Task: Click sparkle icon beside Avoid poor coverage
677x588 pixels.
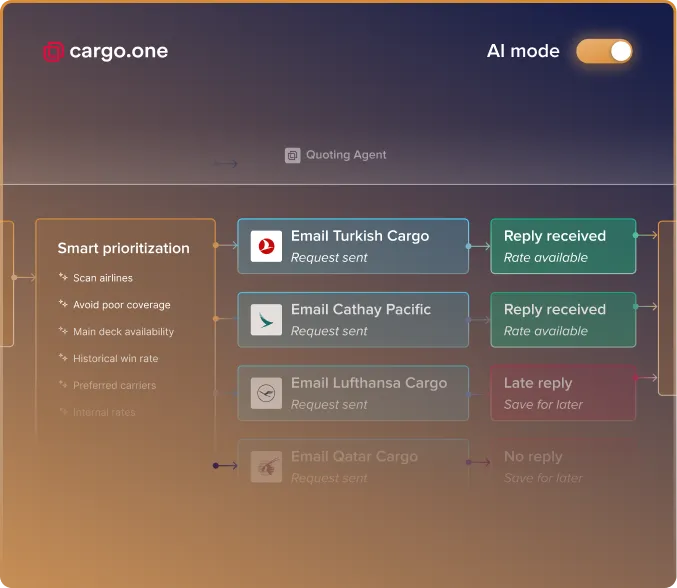Action: pos(63,304)
